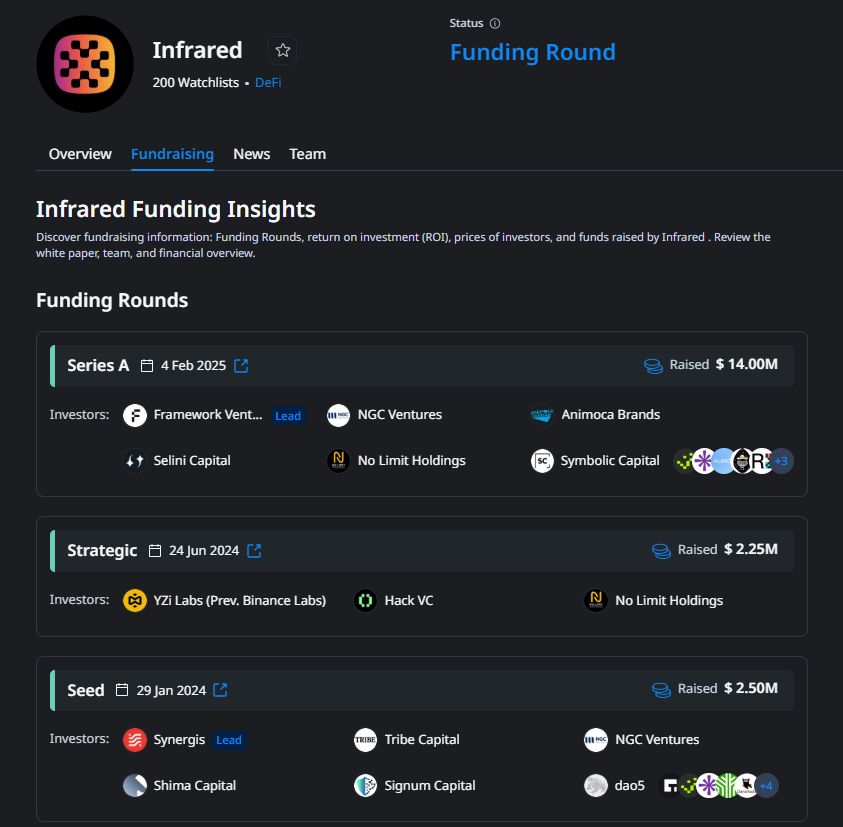Select the Animoca Brands investor icon
The height and width of the screenshot is (827, 843).
point(541,415)
